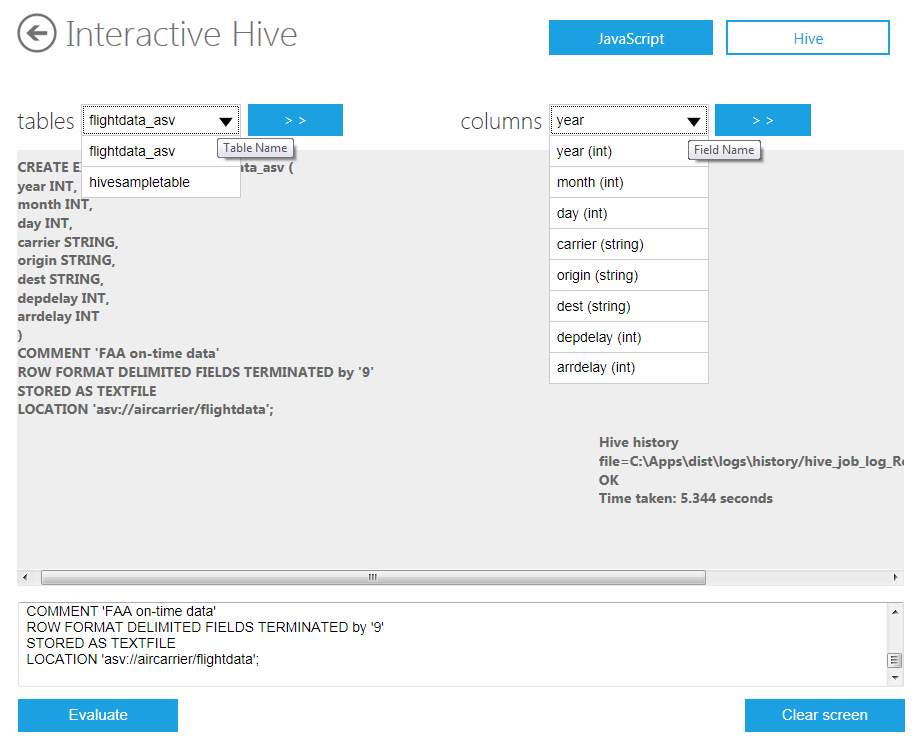Image resolution: width=919 pixels, height=744 pixels.
Task: Click the left arrow of output scrollbar
Action: pyautogui.click(x=25, y=577)
